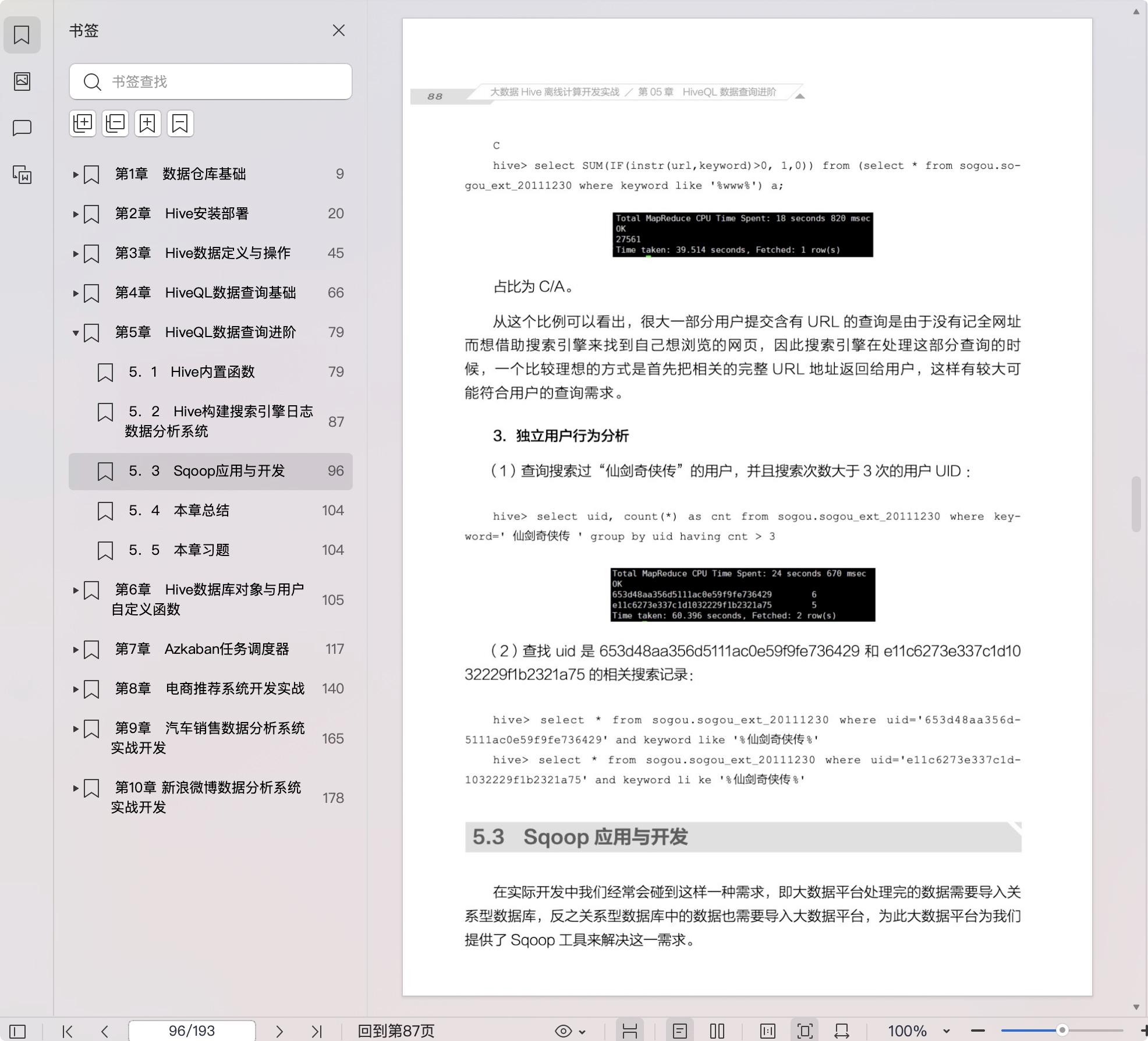Click the 回到第87页 link
The width and height of the screenshot is (1148, 1041).
point(396,1031)
